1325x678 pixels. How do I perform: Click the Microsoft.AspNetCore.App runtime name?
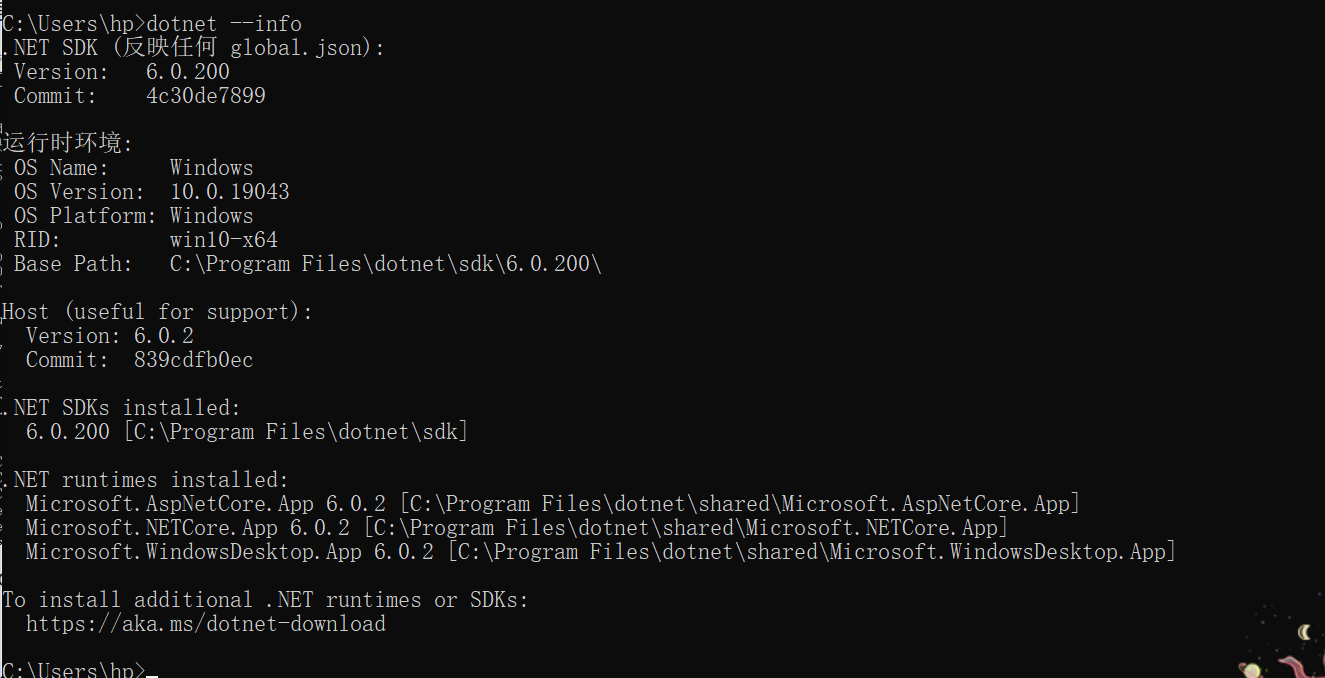point(169,504)
